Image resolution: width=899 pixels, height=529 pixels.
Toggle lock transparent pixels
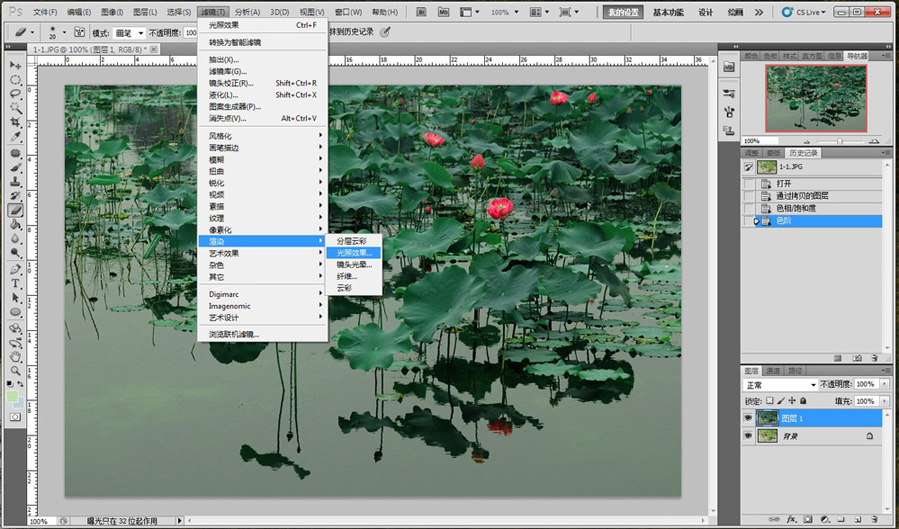pos(770,401)
